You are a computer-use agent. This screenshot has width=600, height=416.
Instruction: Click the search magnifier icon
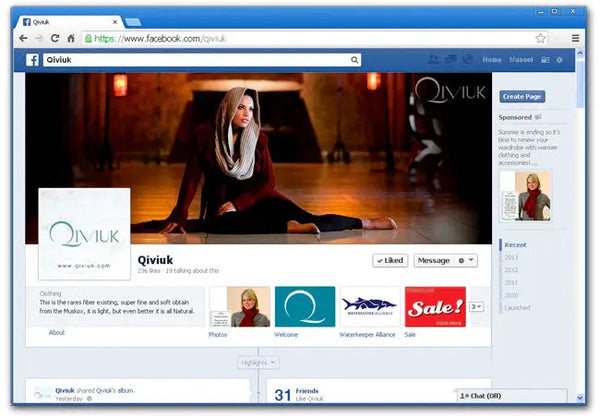point(355,60)
